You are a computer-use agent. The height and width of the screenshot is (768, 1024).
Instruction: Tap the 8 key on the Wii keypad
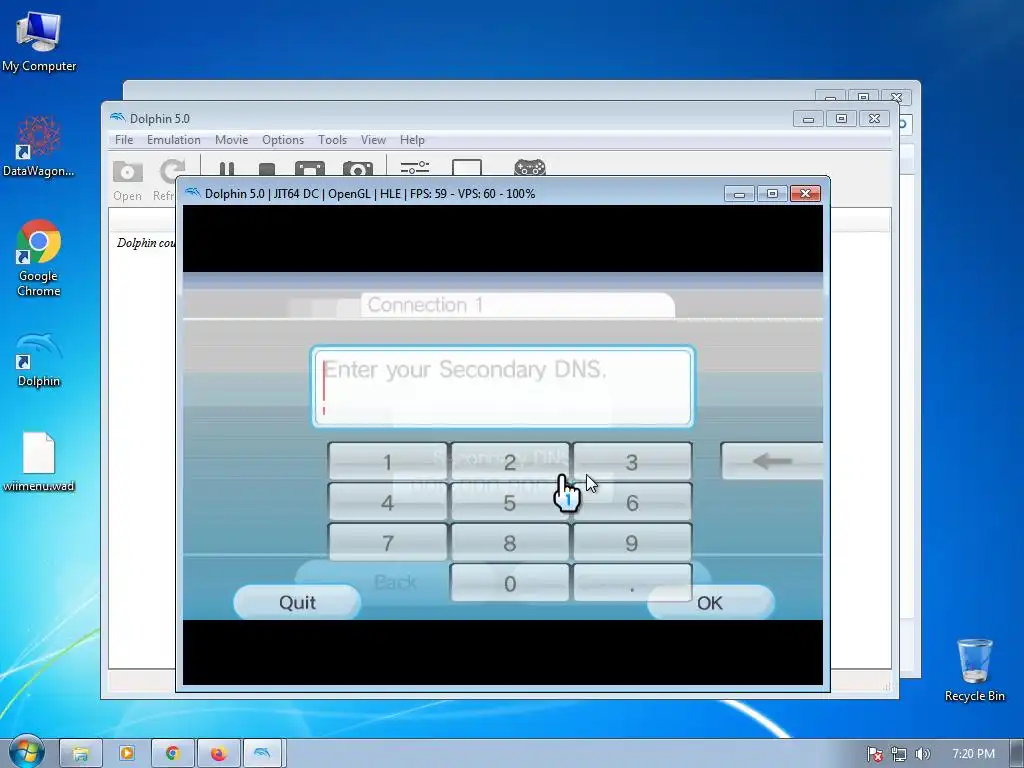[x=509, y=543]
